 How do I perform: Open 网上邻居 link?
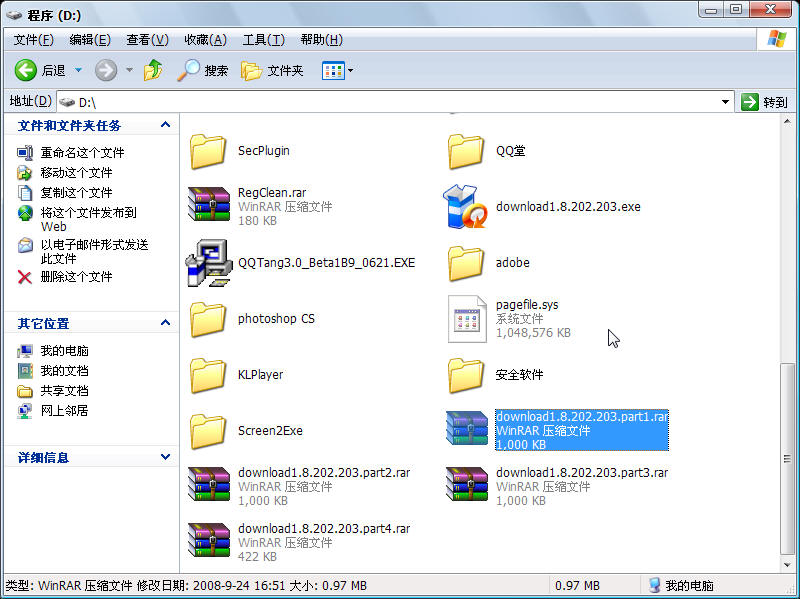pos(64,411)
